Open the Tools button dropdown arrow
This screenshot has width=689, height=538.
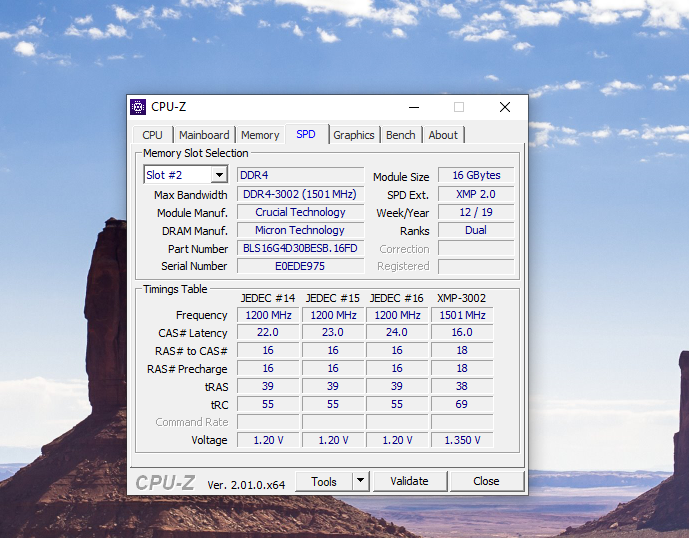tap(360, 481)
